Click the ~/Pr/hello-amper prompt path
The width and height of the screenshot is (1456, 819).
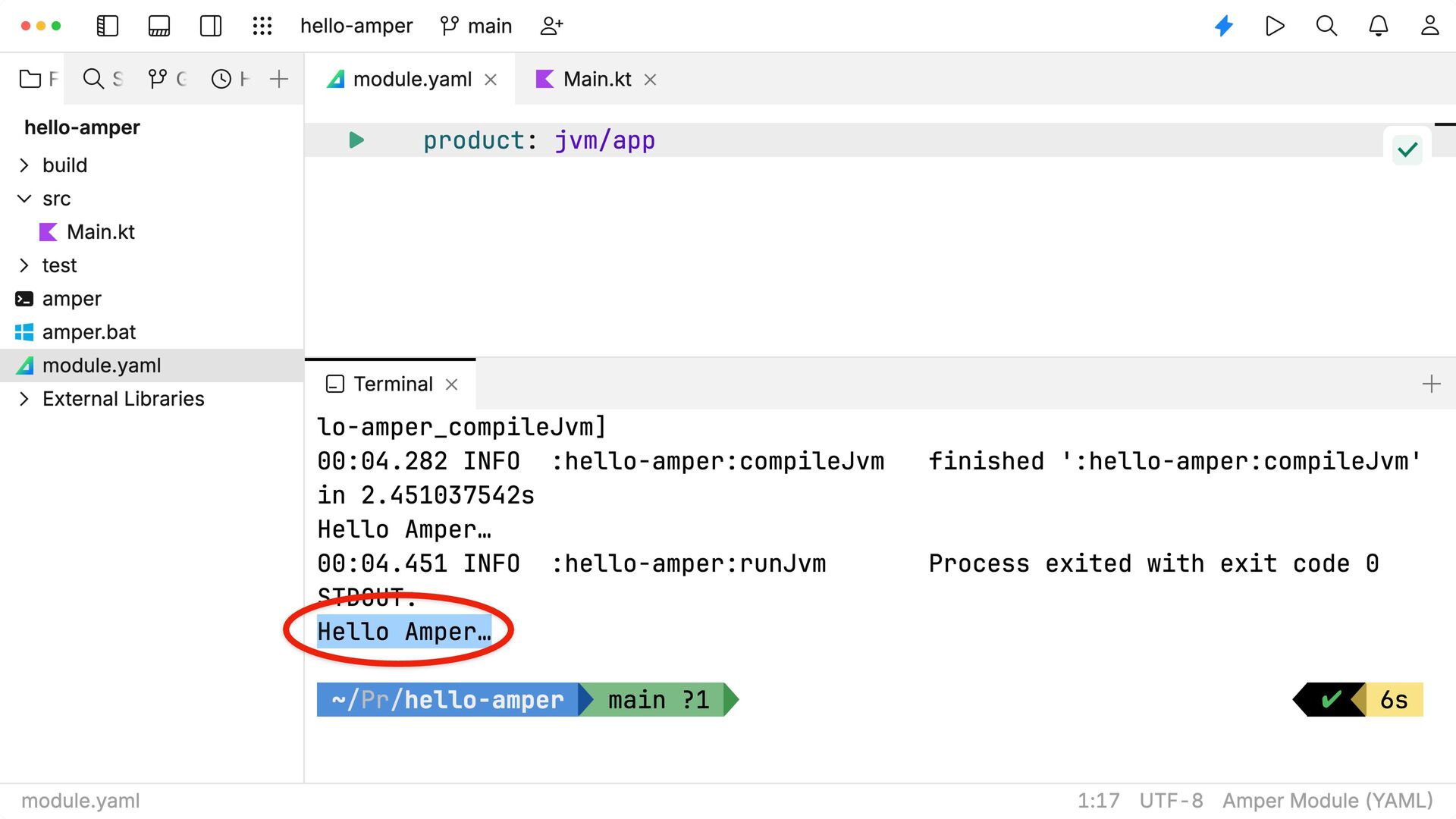447,699
